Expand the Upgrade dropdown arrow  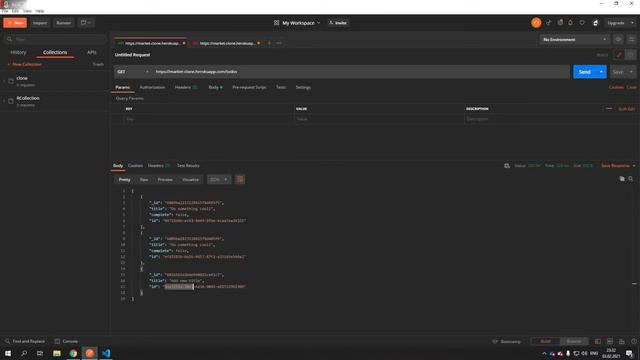click(x=632, y=23)
